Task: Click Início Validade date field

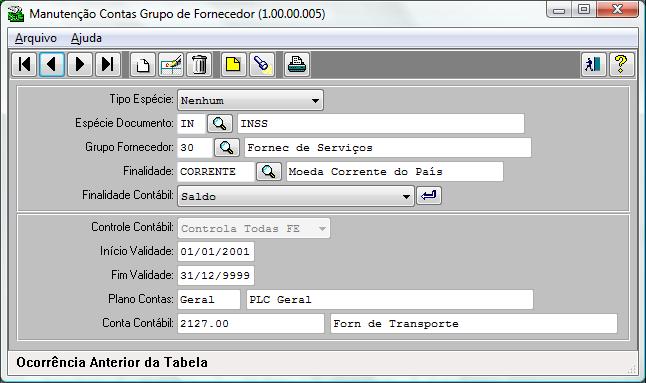Action: point(215,251)
